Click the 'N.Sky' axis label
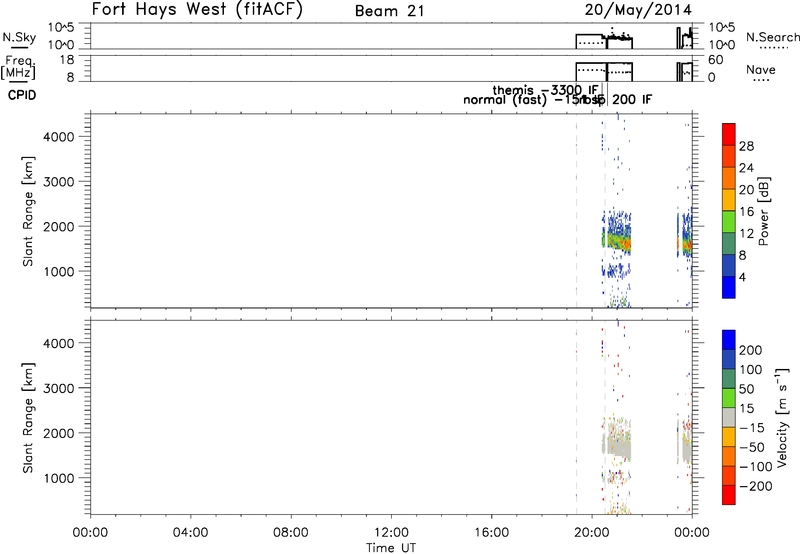 (x=19, y=37)
